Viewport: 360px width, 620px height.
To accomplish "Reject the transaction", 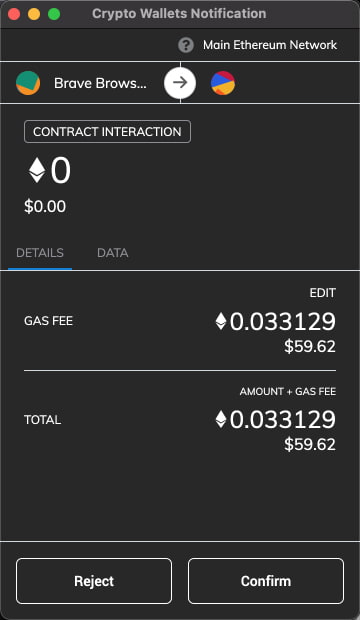I will pos(94,581).
